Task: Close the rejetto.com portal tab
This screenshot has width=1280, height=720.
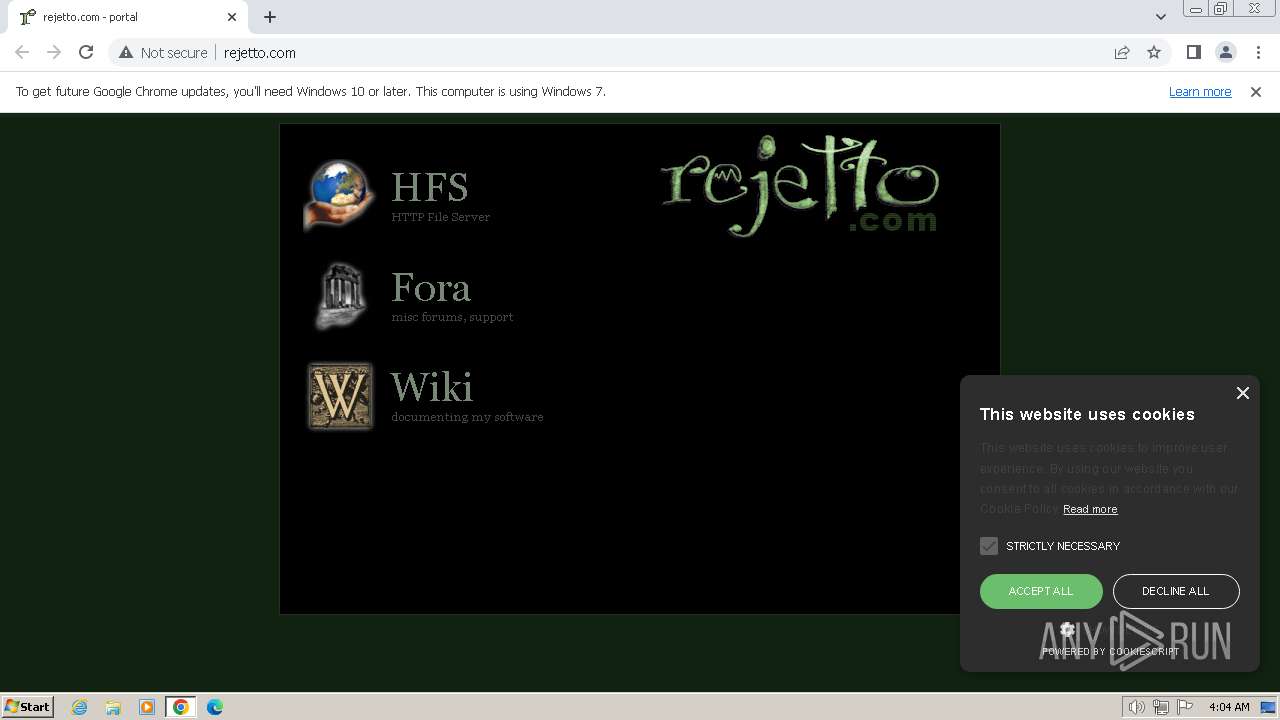Action: pos(232,16)
